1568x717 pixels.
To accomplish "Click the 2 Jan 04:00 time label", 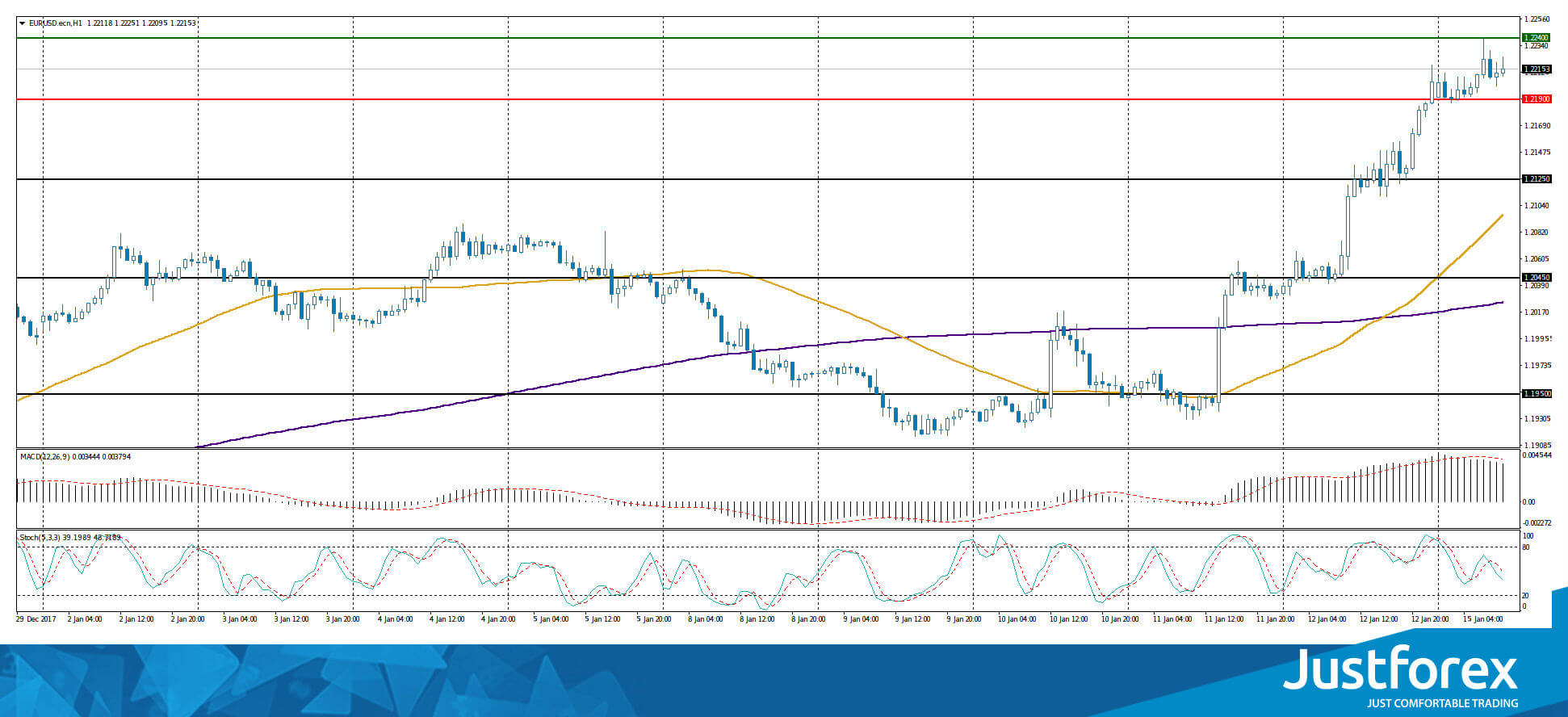I will (x=85, y=619).
